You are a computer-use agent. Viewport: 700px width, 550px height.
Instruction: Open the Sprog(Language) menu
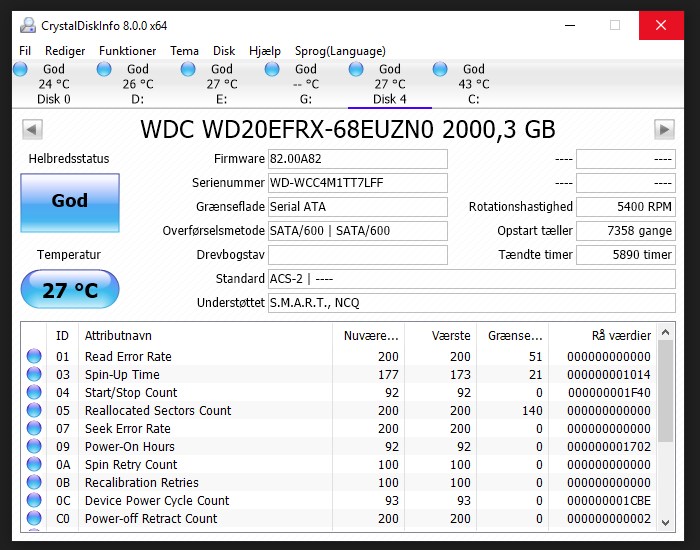pos(340,51)
